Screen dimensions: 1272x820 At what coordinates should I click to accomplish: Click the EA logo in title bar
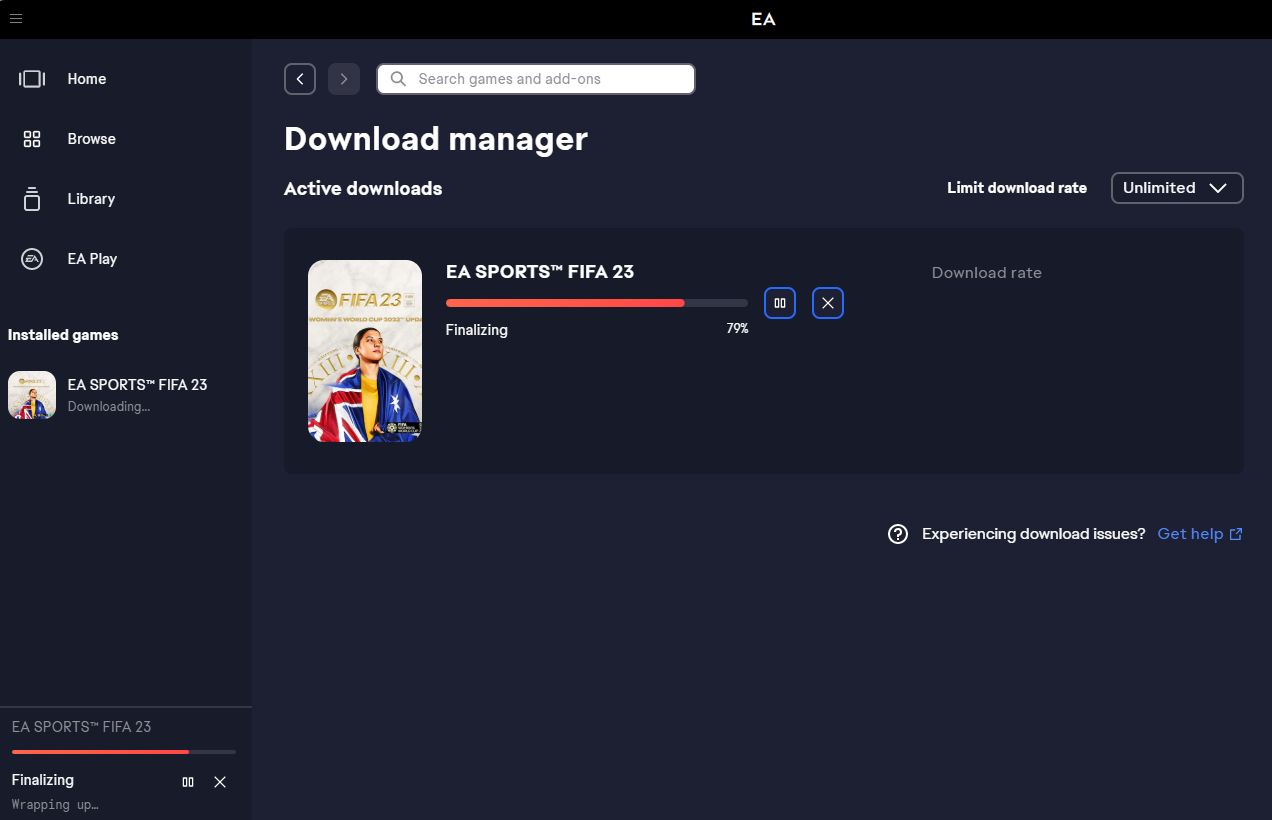pyautogui.click(x=764, y=19)
